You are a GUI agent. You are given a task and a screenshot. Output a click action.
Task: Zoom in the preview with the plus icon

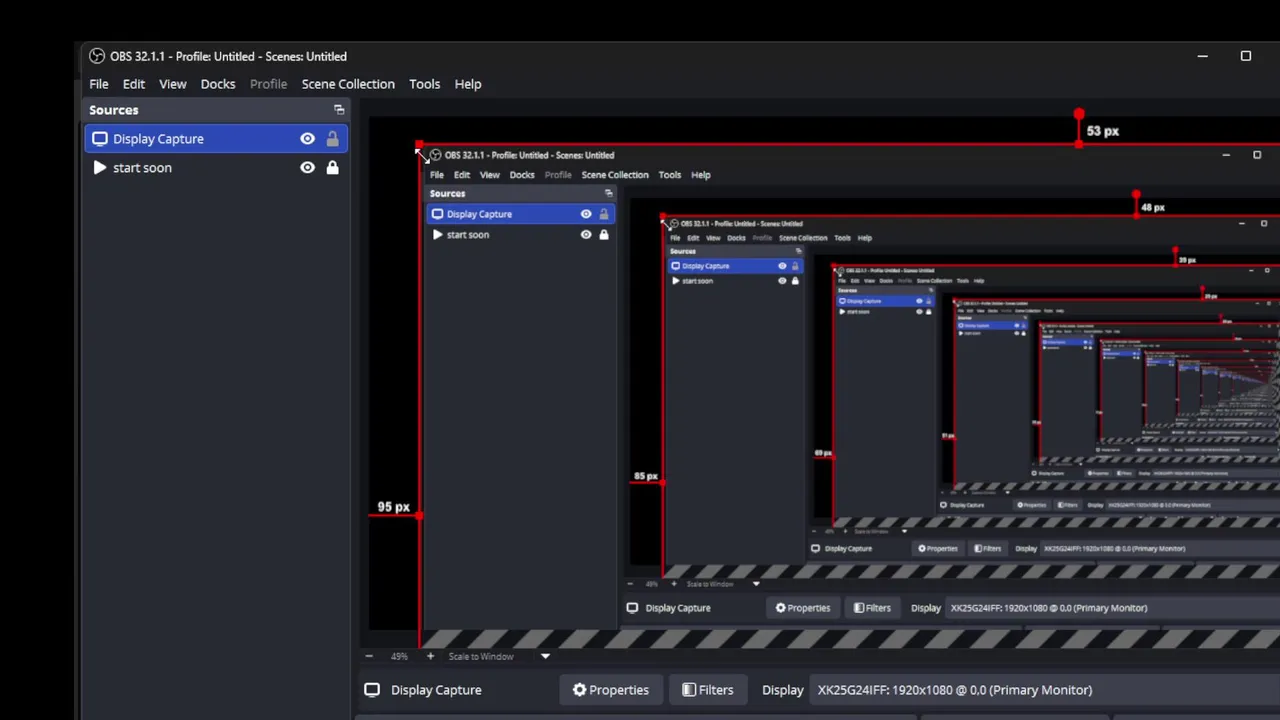(x=430, y=656)
